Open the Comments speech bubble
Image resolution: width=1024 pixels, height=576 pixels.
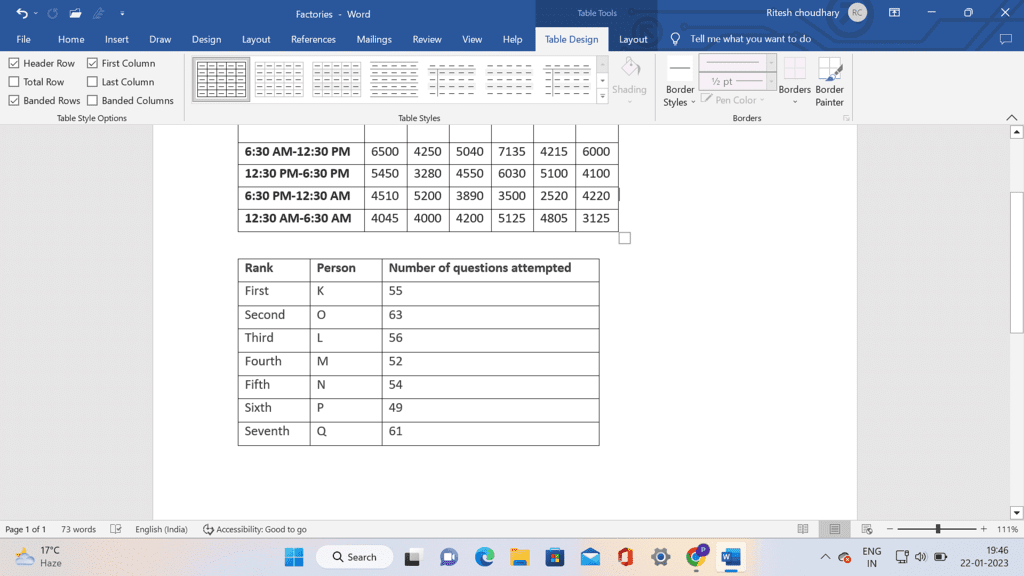pyautogui.click(x=1006, y=39)
